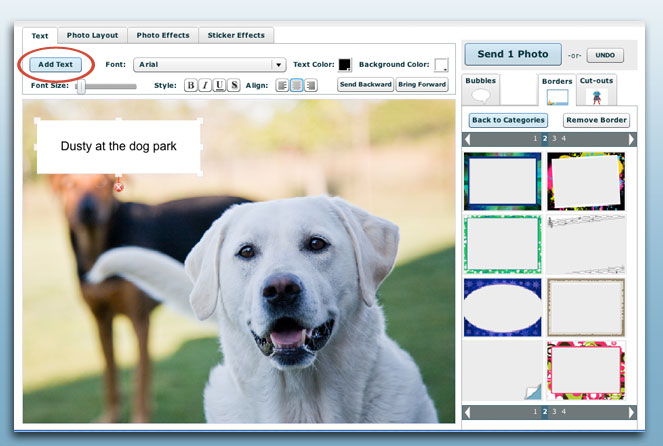Select page 3 in top pager
The image size is (663, 446).
tap(554, 139)
